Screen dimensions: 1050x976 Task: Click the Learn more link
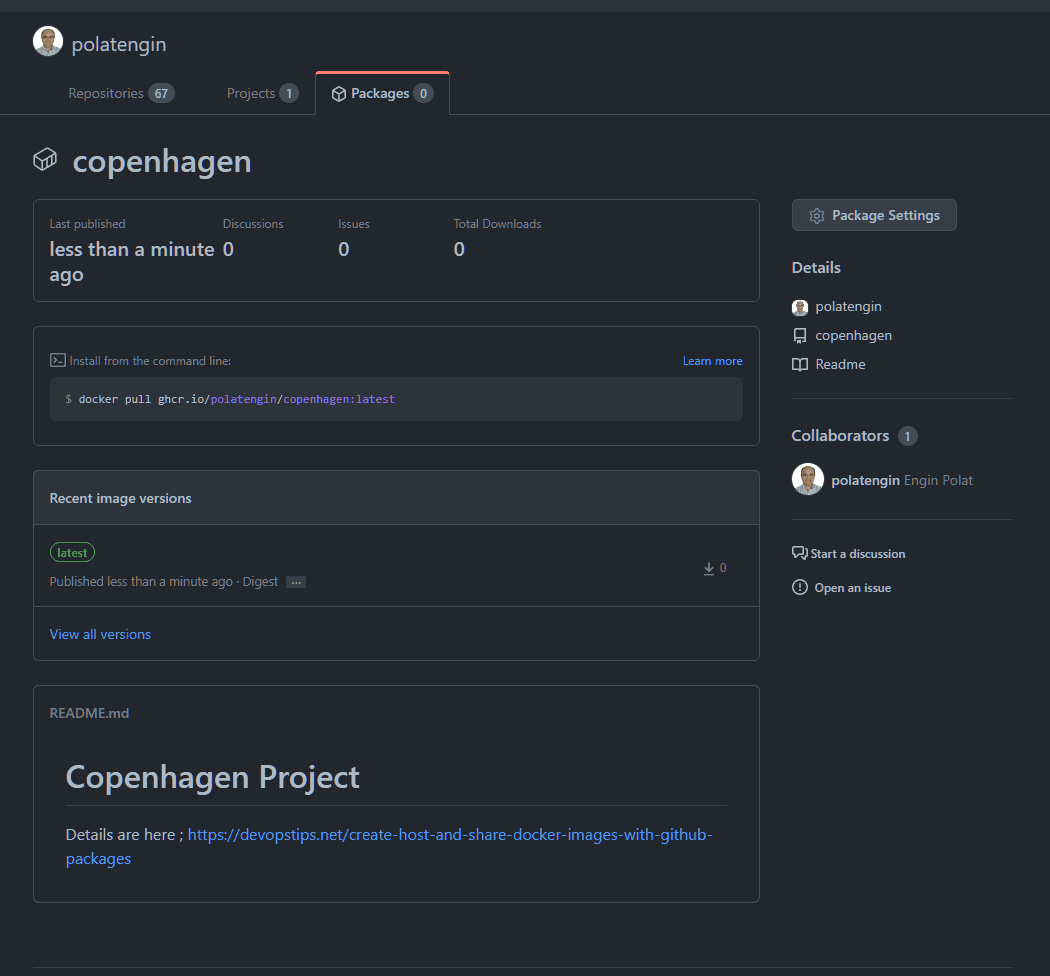pos(712,361)
